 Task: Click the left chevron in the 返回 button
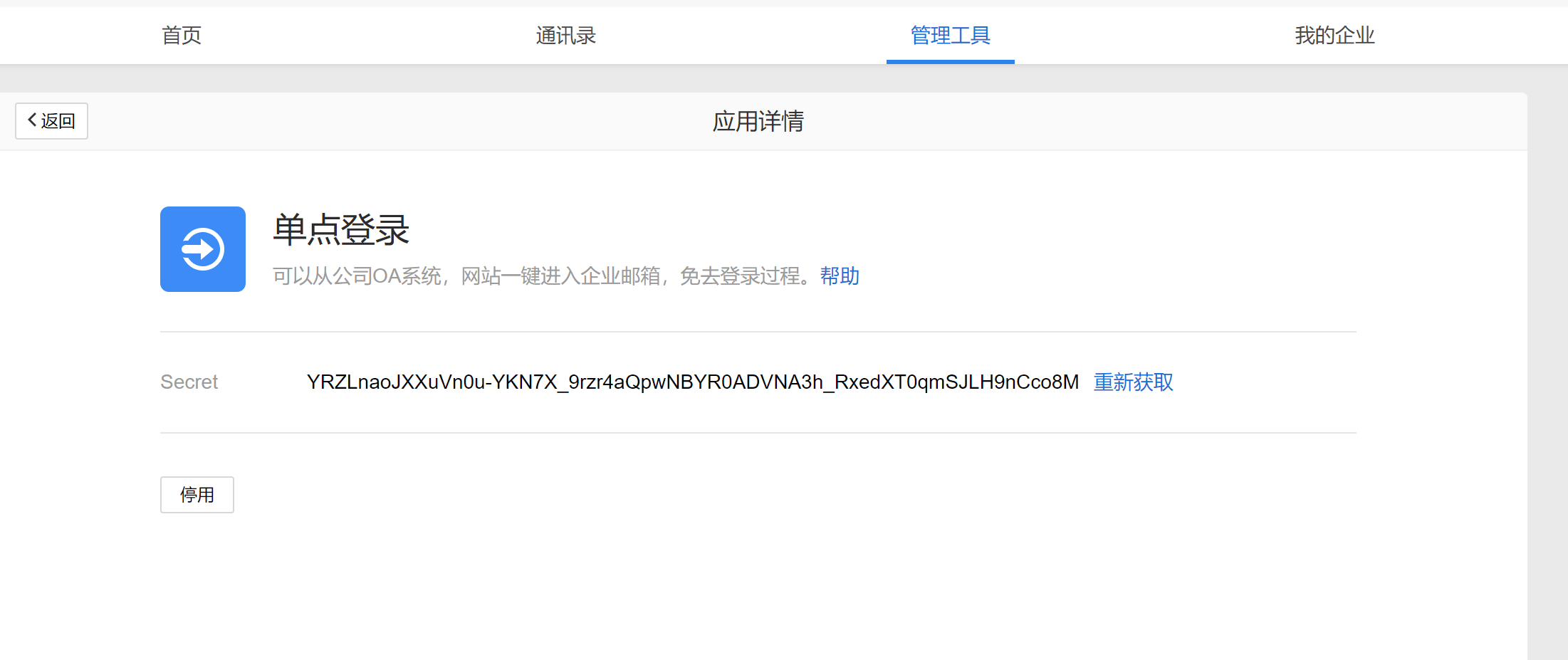click(32, 120)
